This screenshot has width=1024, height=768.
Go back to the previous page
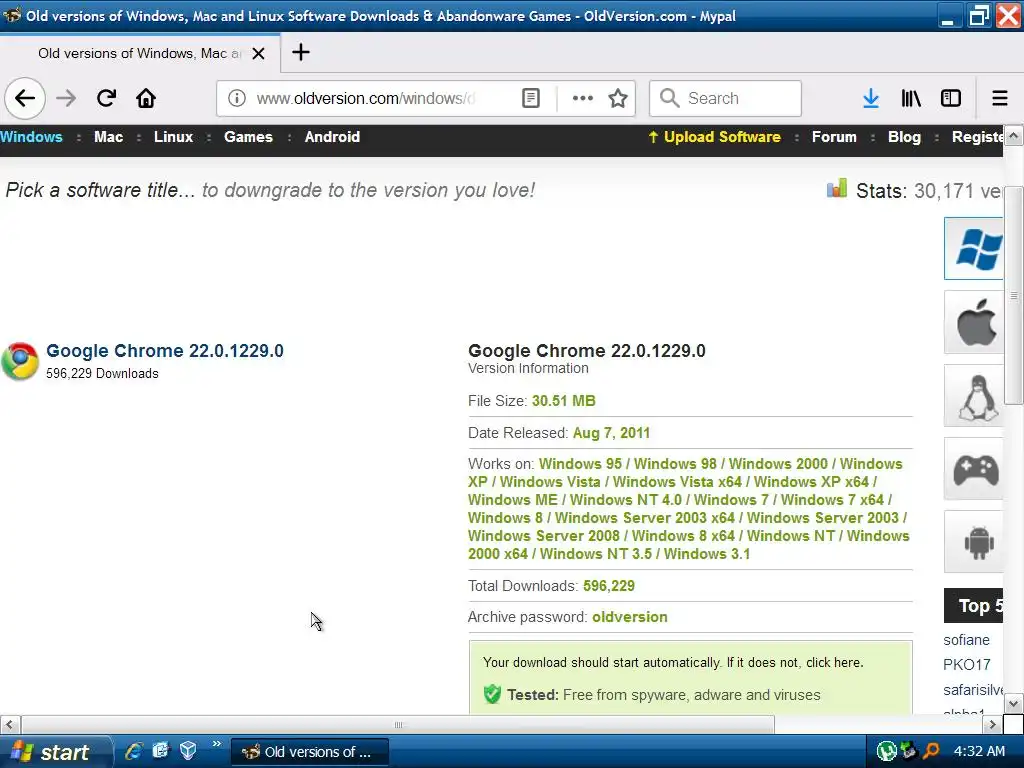tap(25, 99)
